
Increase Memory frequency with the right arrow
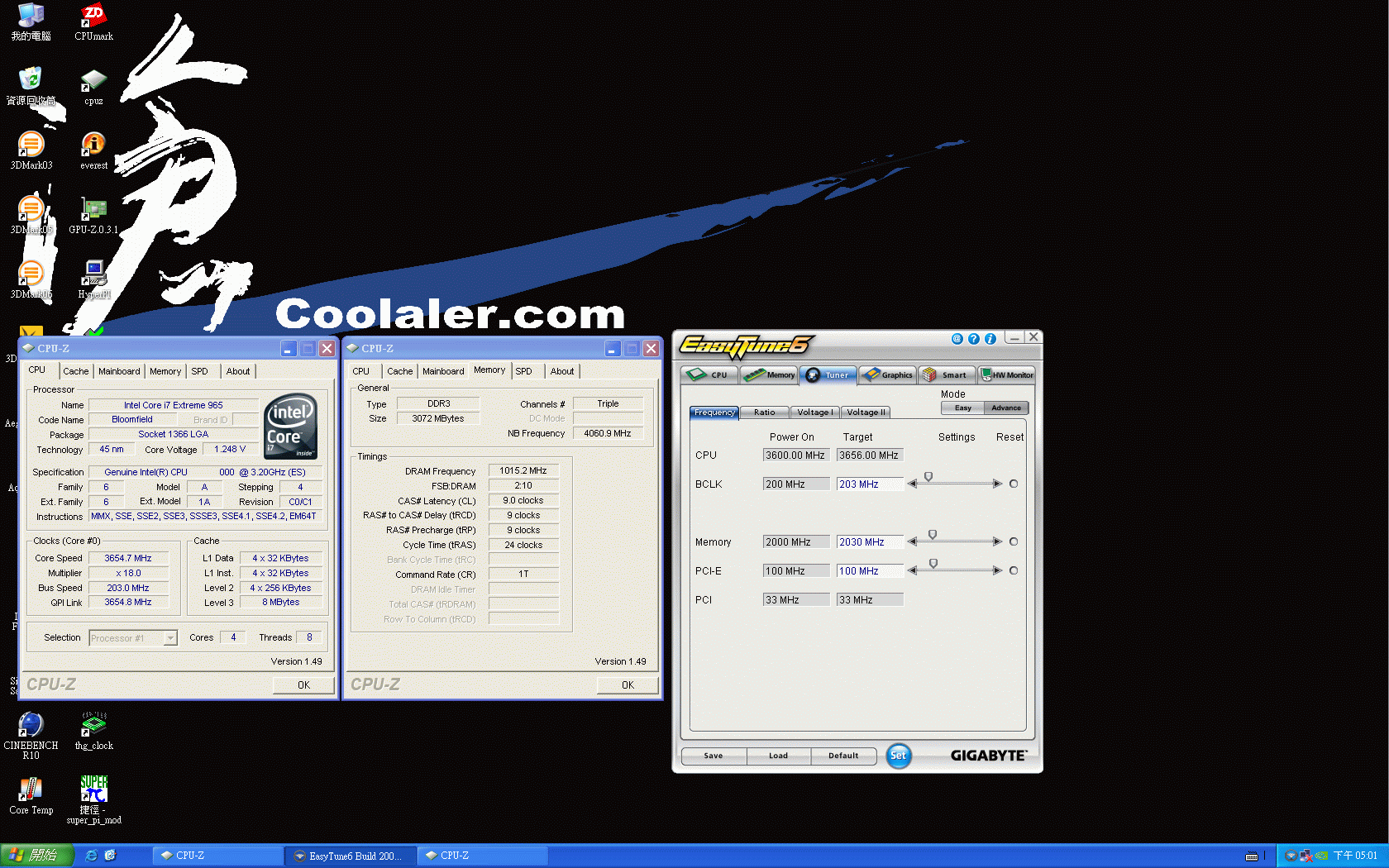[x=997, y=541]
